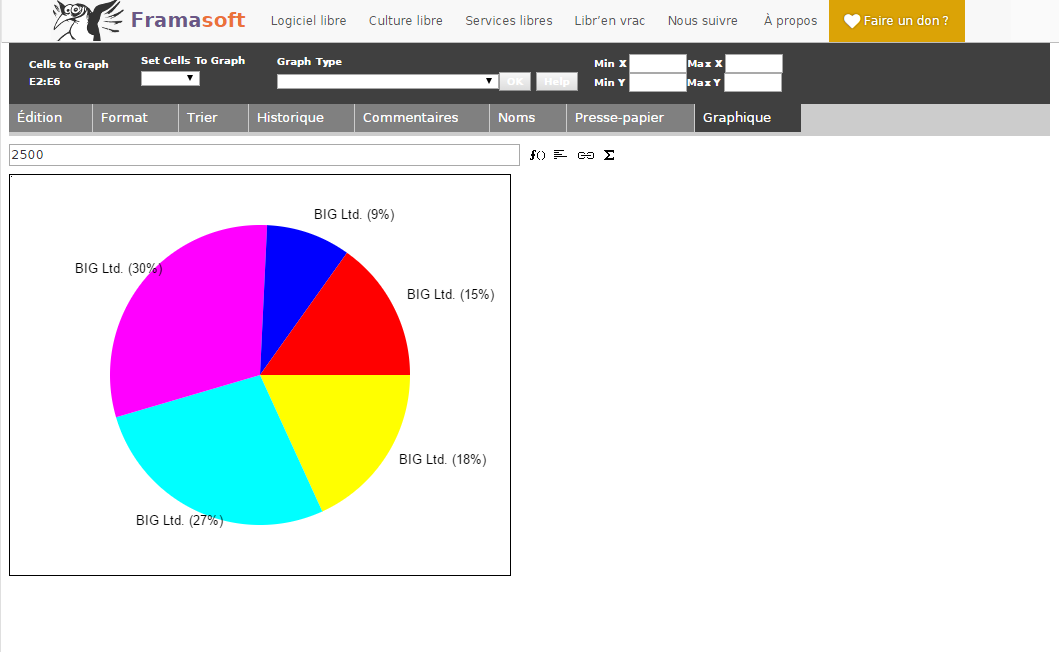Click the Sigma sum icon
The image size is (1059, 652).
point(609,155)
